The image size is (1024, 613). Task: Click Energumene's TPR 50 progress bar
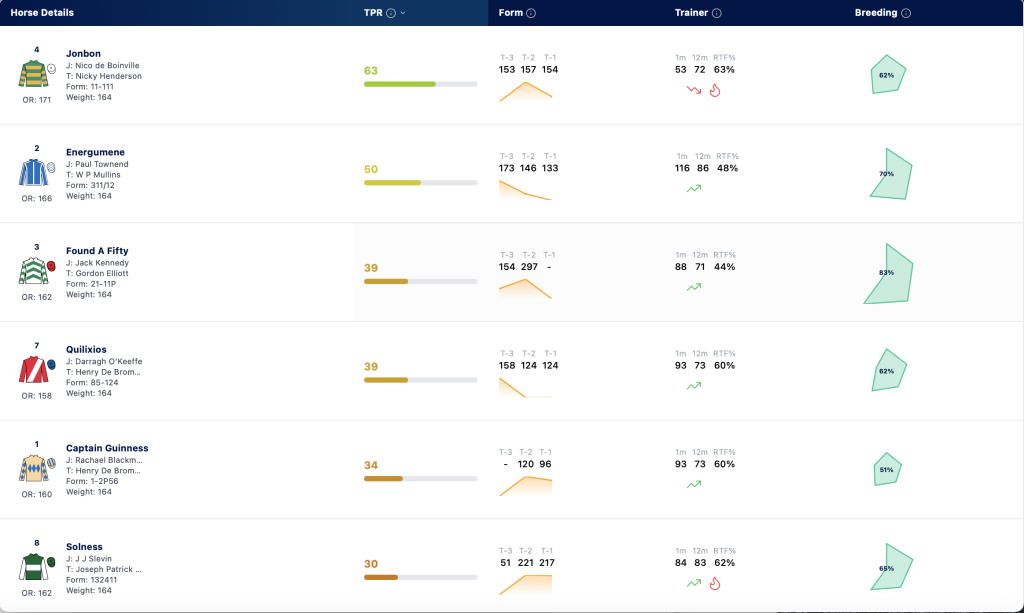(x=421, y=183)
